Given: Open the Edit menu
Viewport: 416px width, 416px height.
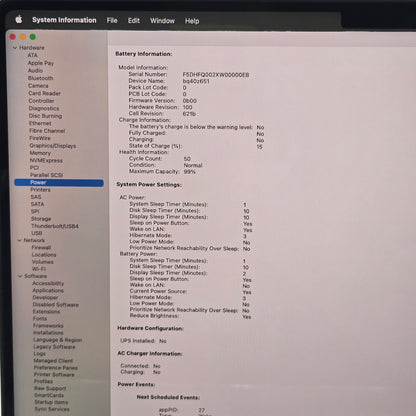Looking at the screenshot, I should [134, 21].
